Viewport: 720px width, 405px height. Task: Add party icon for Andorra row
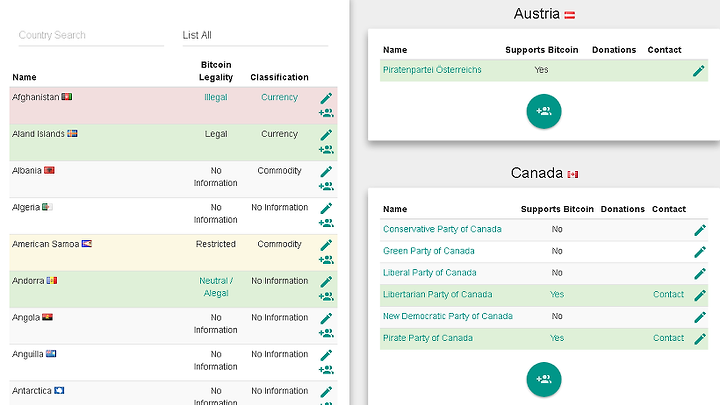coord(326,297)
